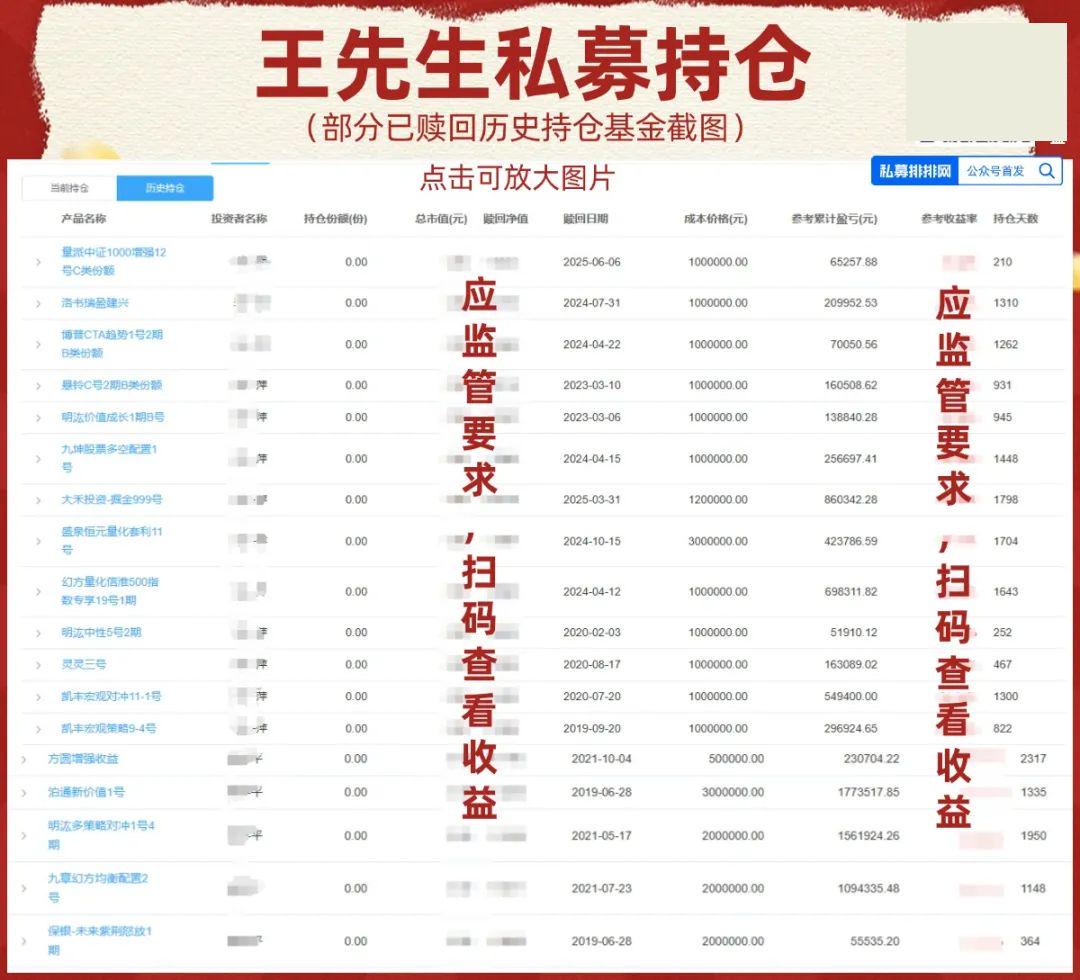Click the cost price 1200000.00
Viewport: 1080px width, 980px height.
click(x=718, y=500)
